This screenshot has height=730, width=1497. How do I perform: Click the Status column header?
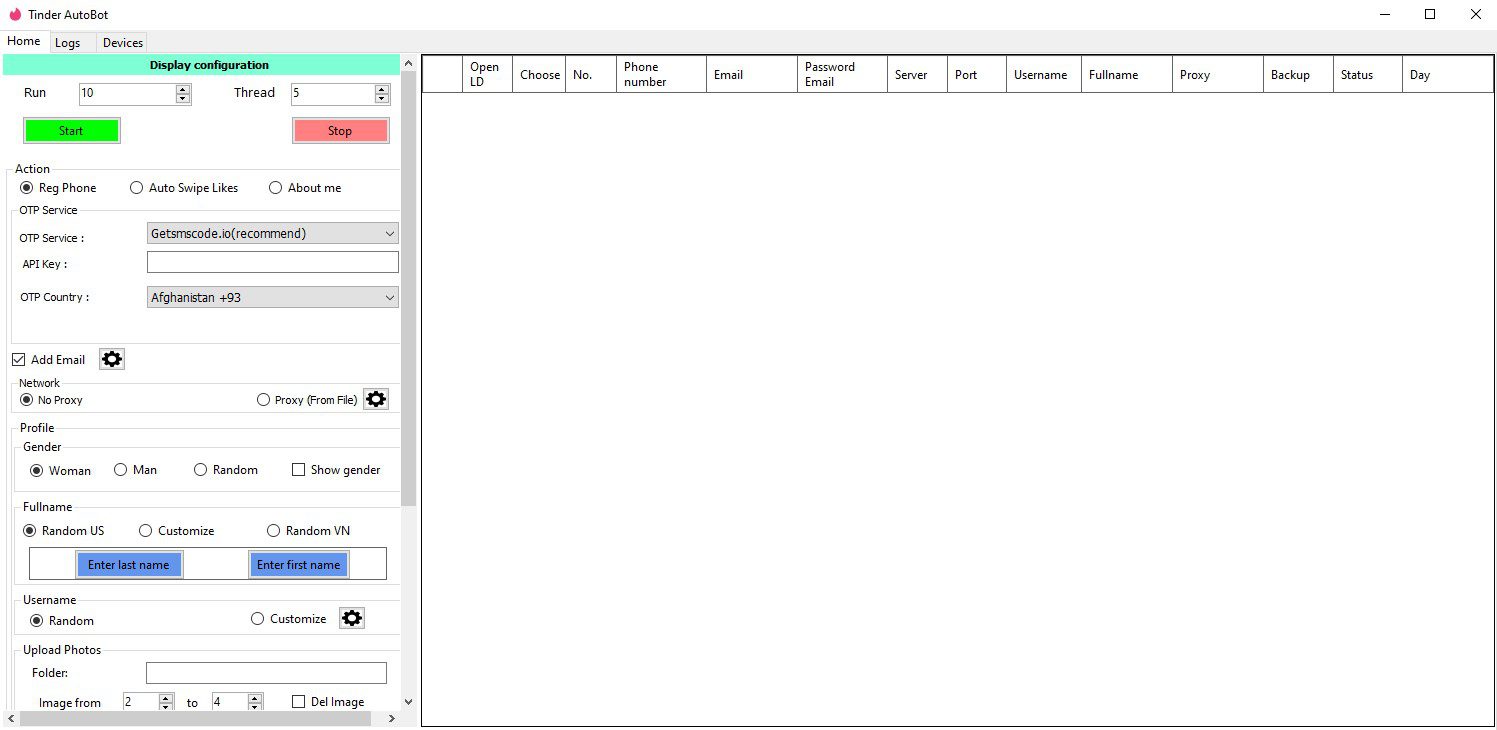point(1367,75)
